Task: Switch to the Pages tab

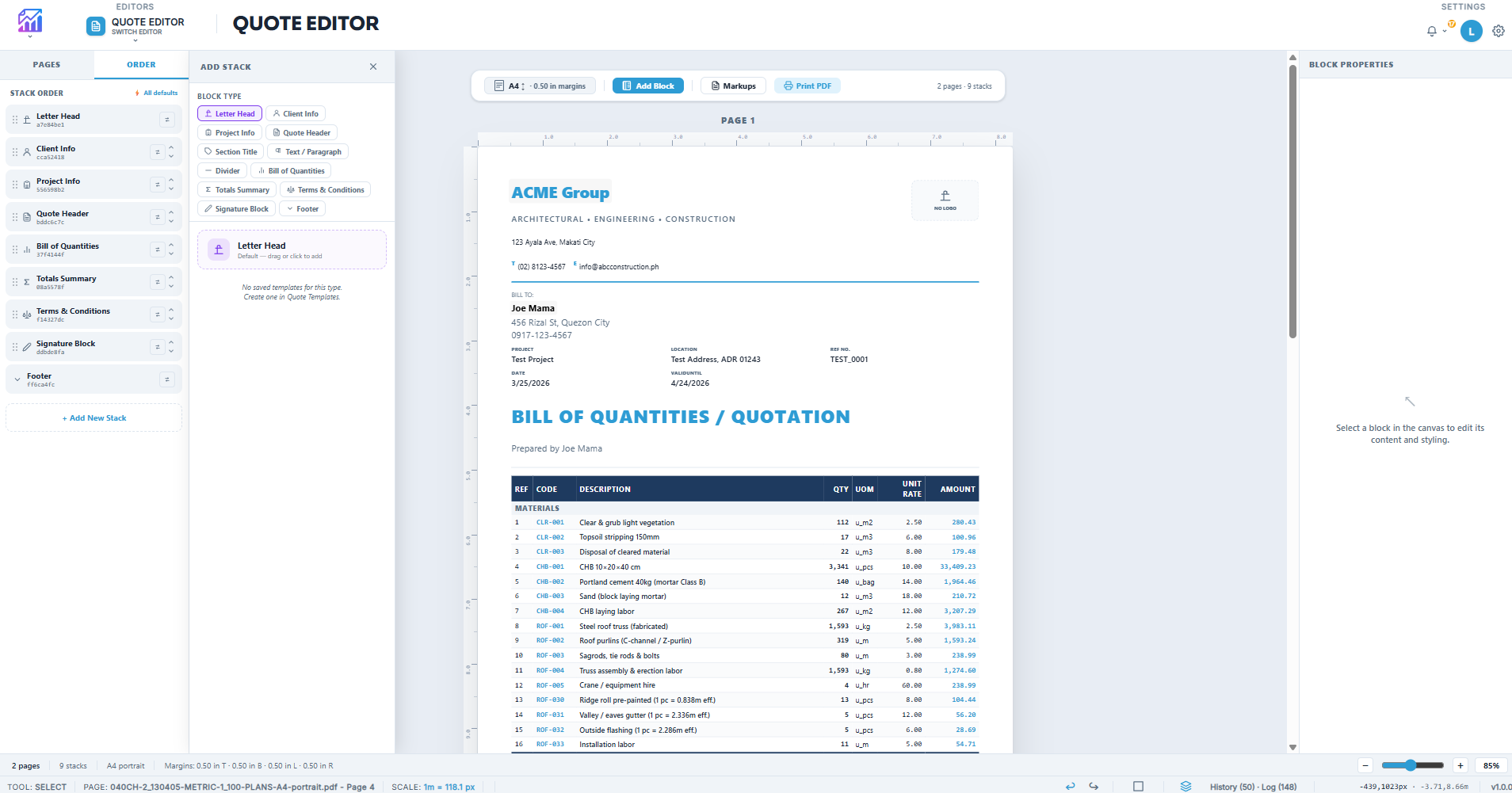Action: pyautogui.click(x=47, y=65)
